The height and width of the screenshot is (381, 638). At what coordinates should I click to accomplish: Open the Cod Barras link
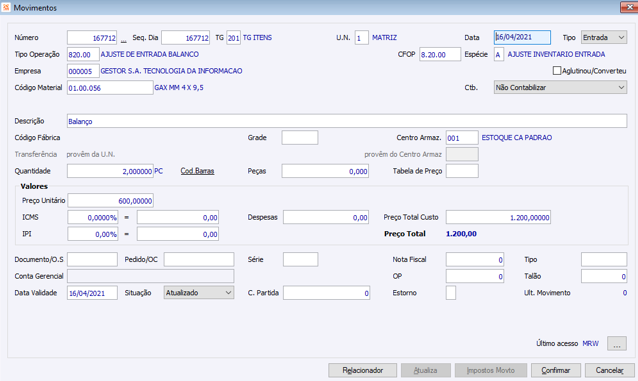tap(197, 171)
